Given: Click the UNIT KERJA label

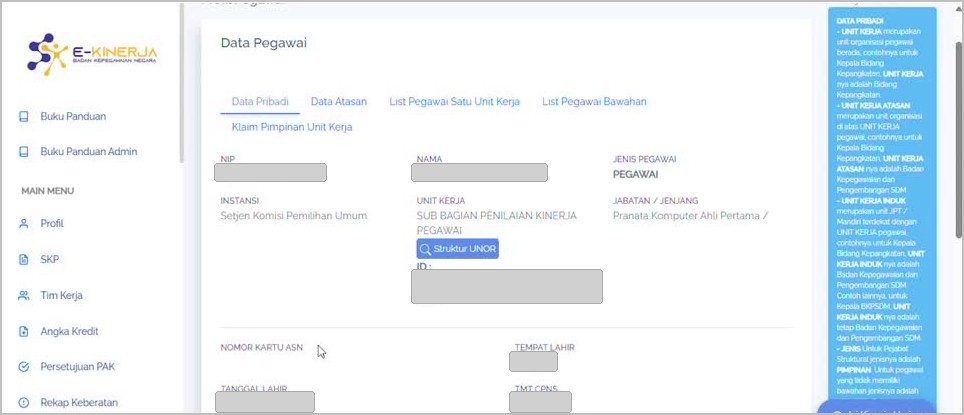Looking at the screenshot, I should pyautogui.click(x=441, y=201).
